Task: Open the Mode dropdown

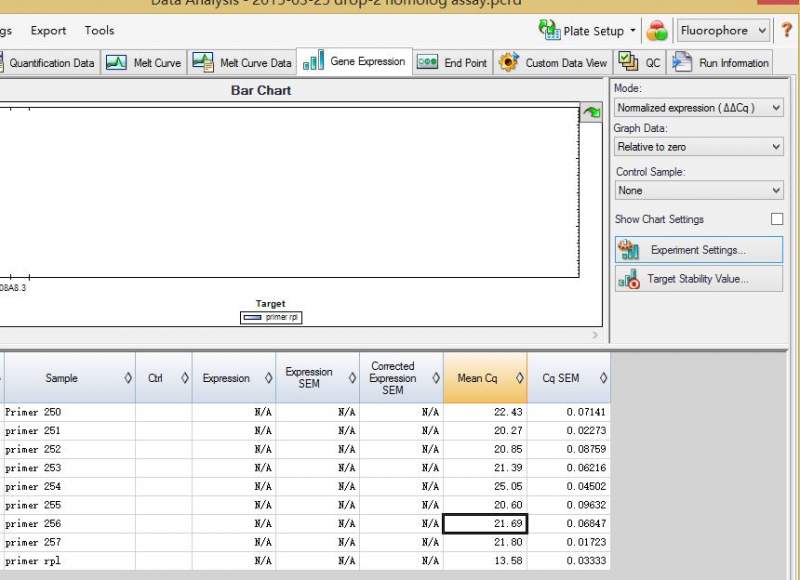Action: 698,108
